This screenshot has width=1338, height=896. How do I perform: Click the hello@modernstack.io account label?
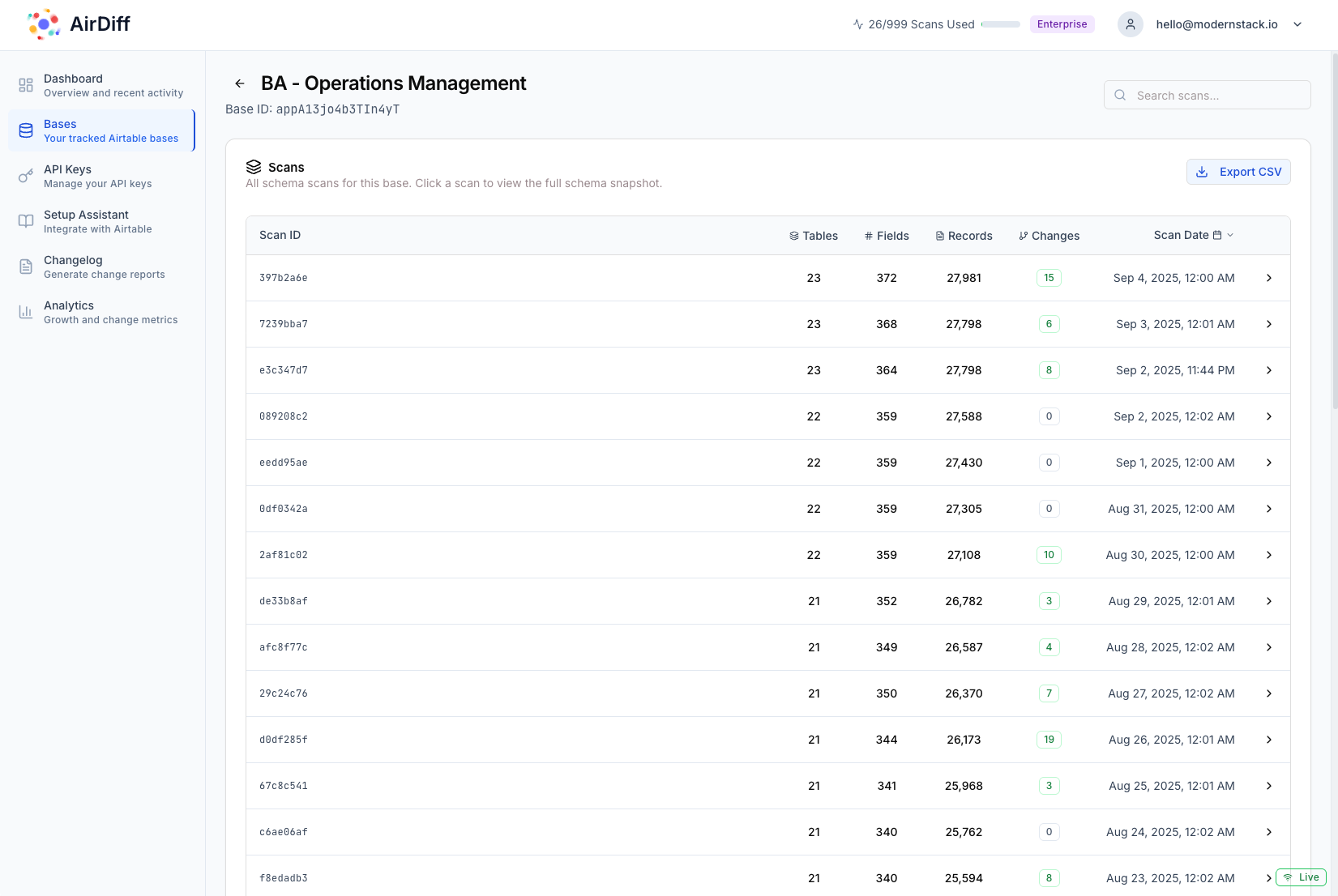pyautogui.click(x=1216, y=24)
